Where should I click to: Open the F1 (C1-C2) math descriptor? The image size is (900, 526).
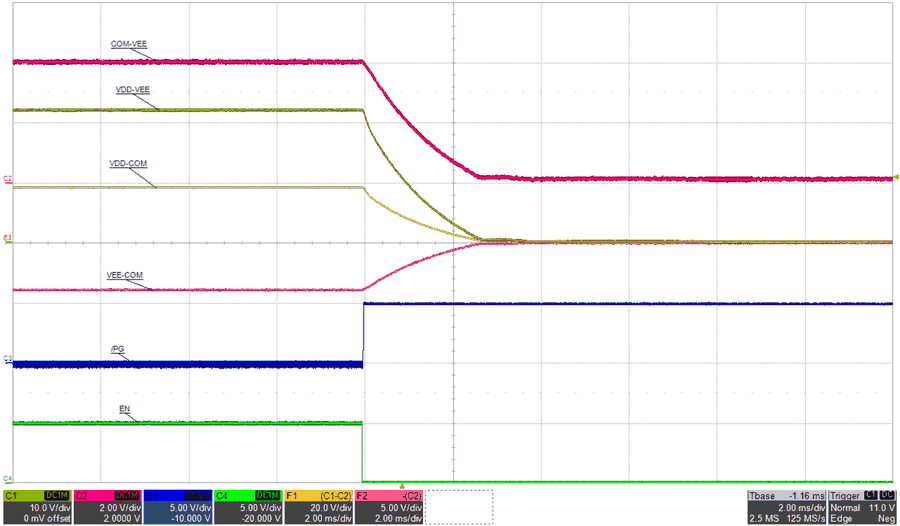tap(319, 507)
